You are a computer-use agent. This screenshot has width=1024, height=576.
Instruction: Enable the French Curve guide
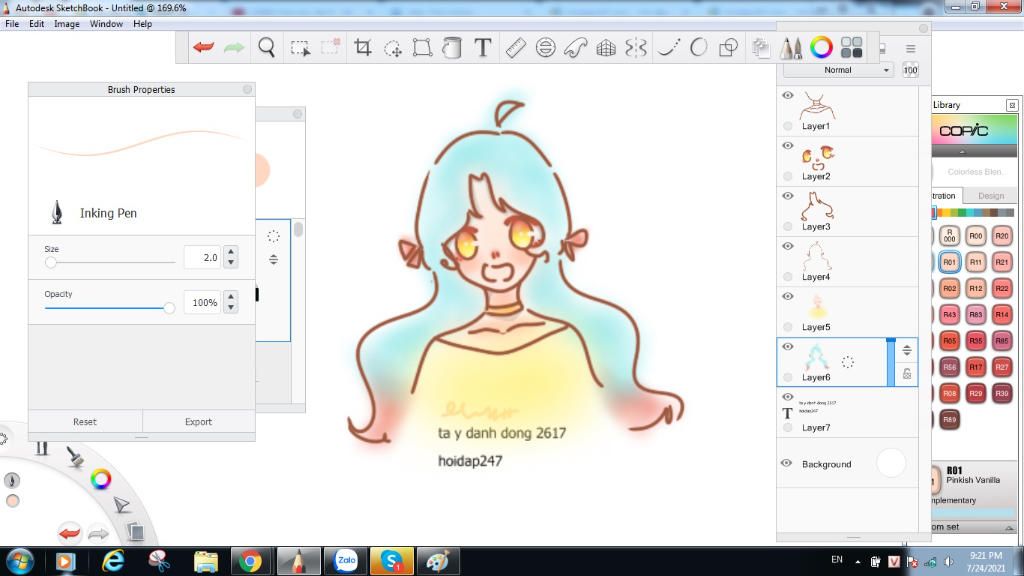[x=575, y=48]
